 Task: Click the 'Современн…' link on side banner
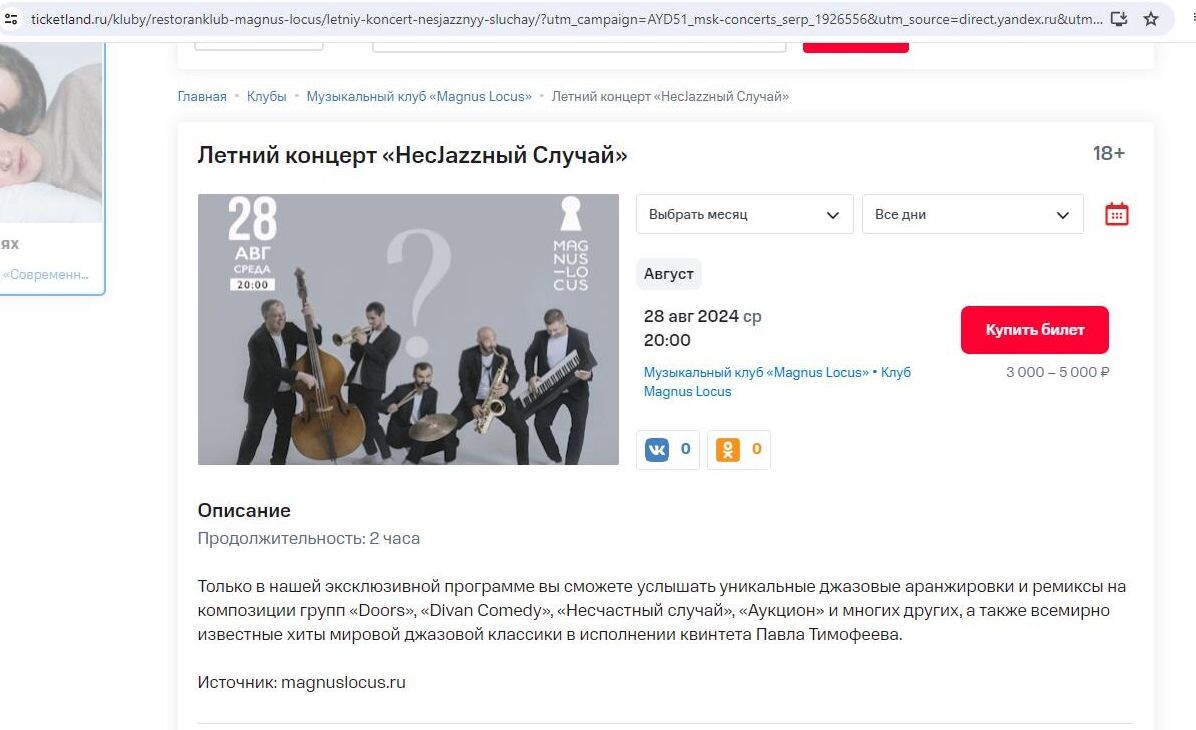[x=46, y=275]
